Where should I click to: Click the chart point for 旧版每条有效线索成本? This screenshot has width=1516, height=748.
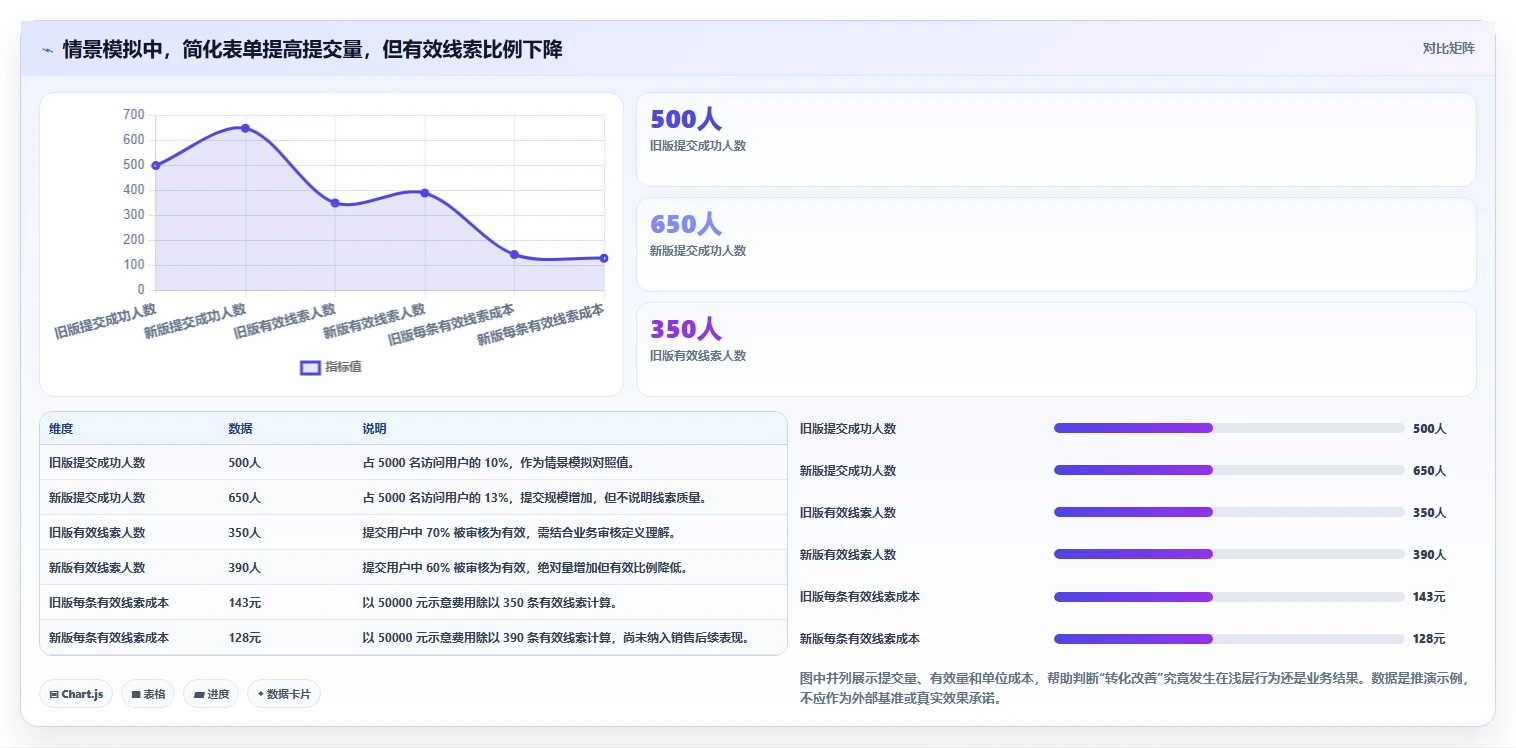(x=514, y=254)
